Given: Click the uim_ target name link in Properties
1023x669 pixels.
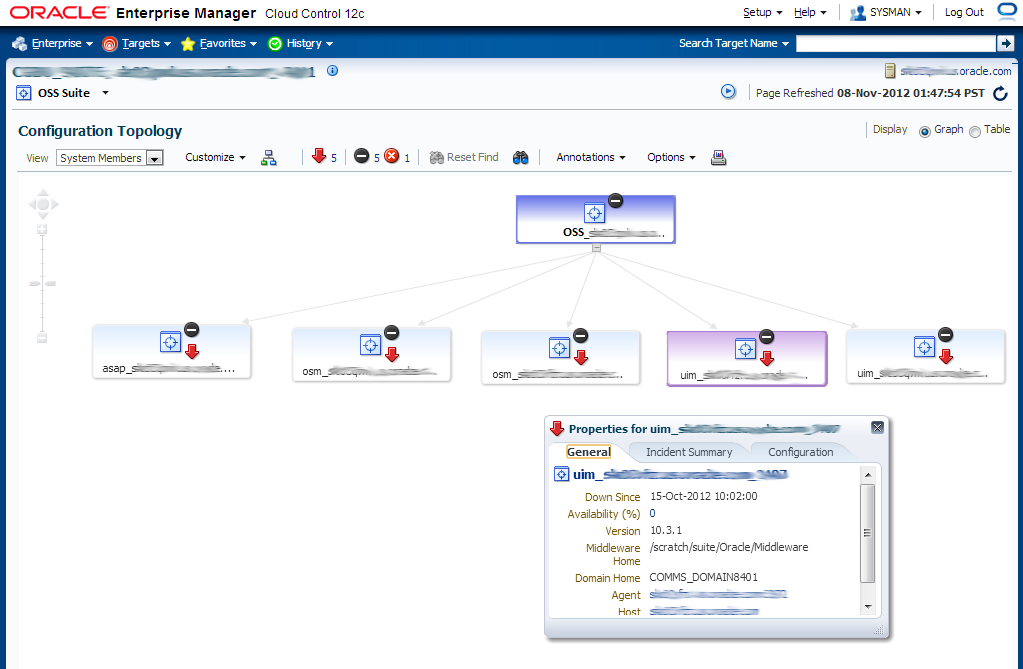Looking at the screenshot, I should point(679,475).
